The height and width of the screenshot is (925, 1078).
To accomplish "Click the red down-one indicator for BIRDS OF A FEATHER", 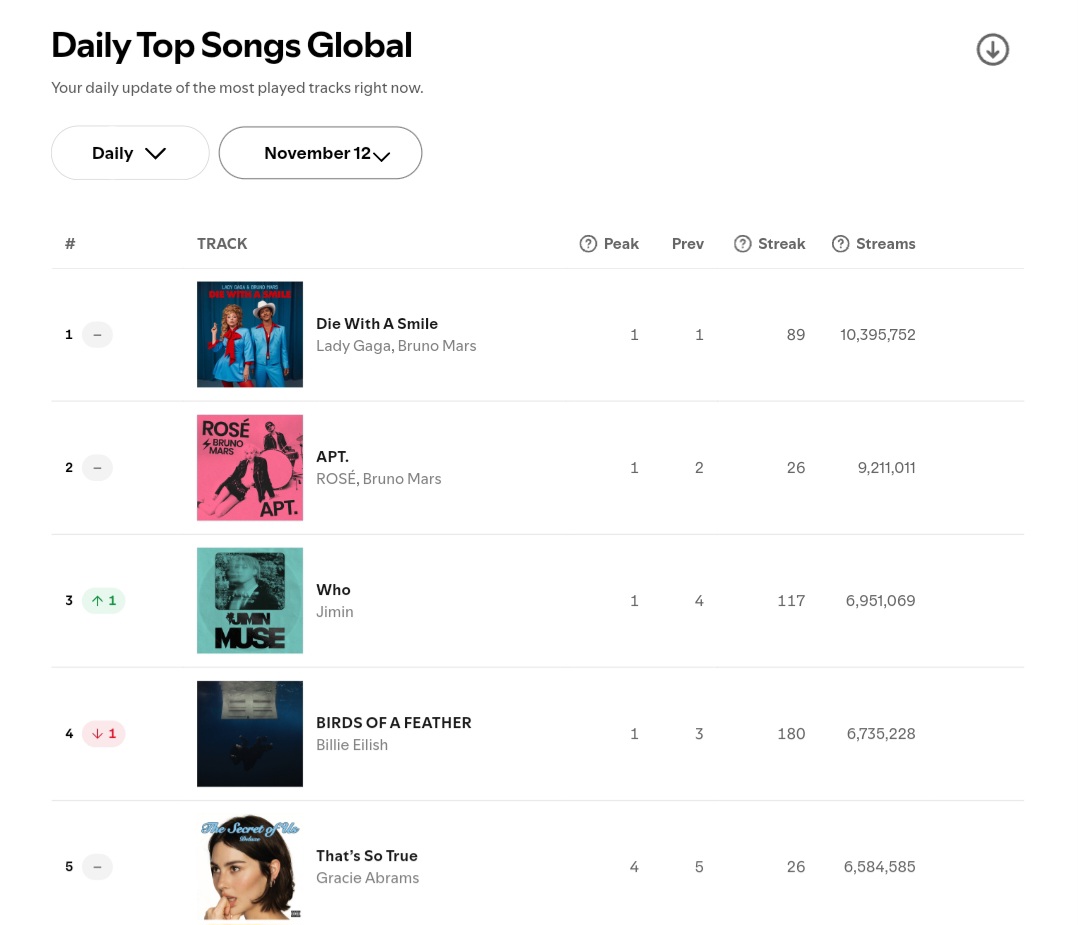I will (103, 734).
